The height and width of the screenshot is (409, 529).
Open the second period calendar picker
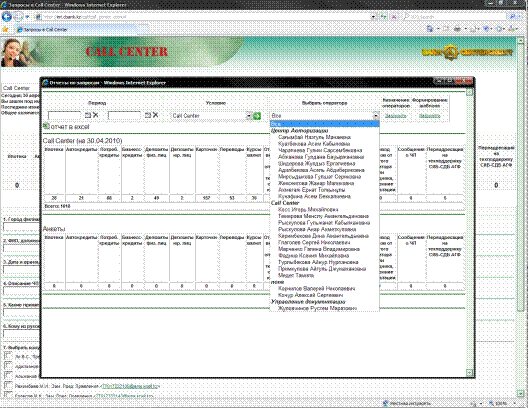(148, 115)
